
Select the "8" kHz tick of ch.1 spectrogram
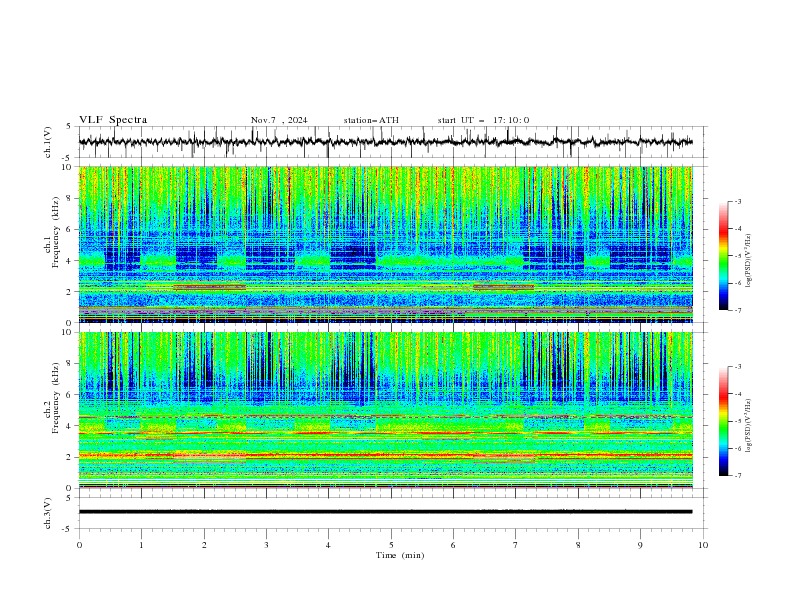click(71, 198)
